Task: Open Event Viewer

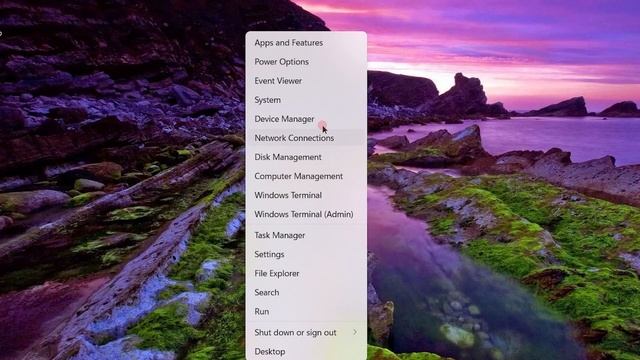Action: tap(306, 81)
